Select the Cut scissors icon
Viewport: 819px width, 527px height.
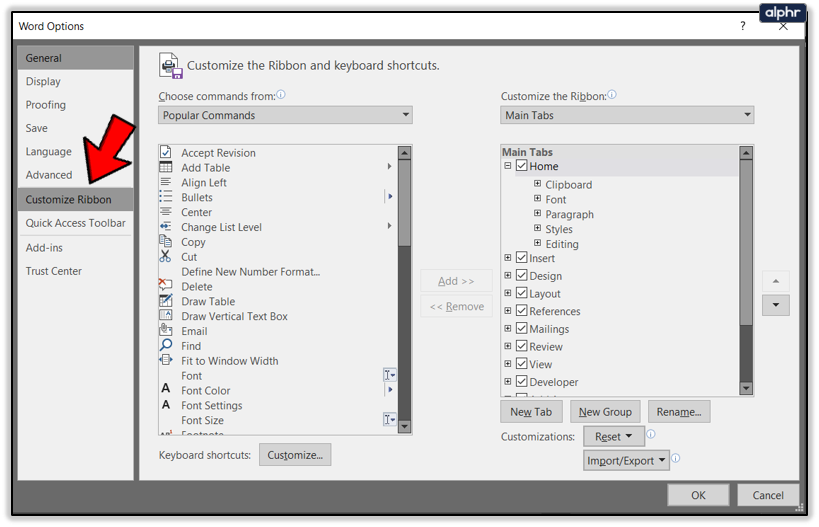click(165, 256)
